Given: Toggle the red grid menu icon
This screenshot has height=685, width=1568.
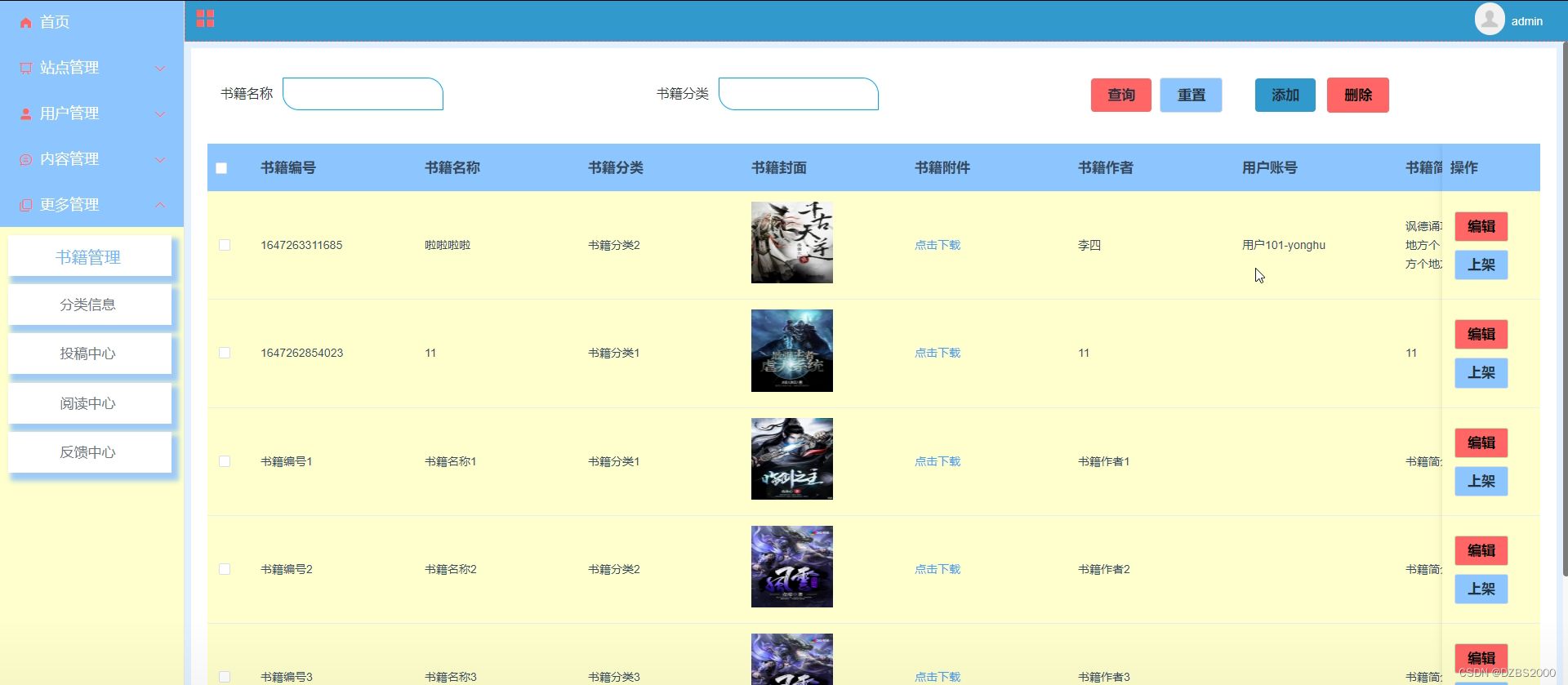Looking at the screenshot, I should [x=205, y=19].
